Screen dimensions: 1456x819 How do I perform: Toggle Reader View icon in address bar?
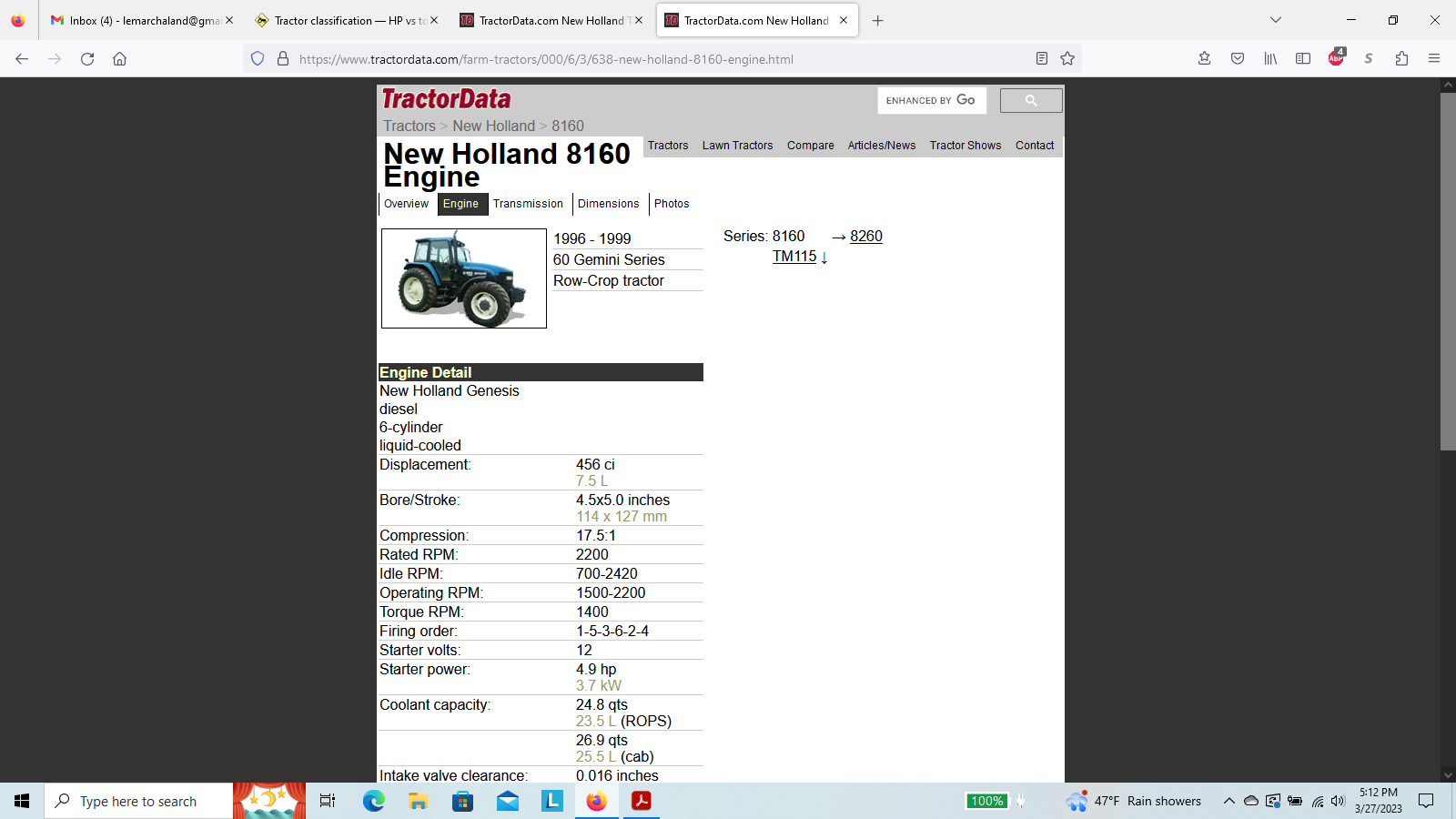tap(1042, 59)
